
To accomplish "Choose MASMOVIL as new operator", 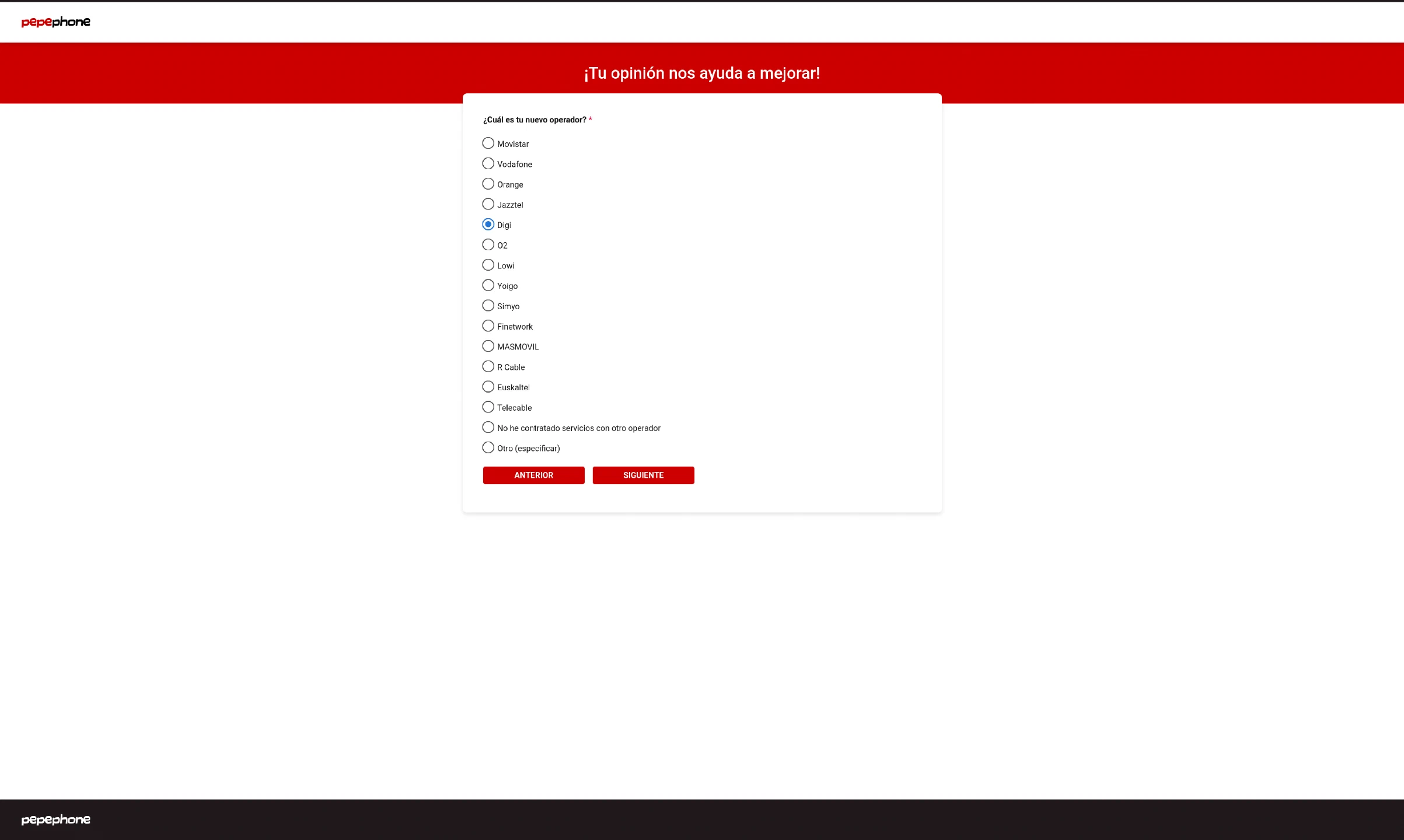I will click(488, 346).
